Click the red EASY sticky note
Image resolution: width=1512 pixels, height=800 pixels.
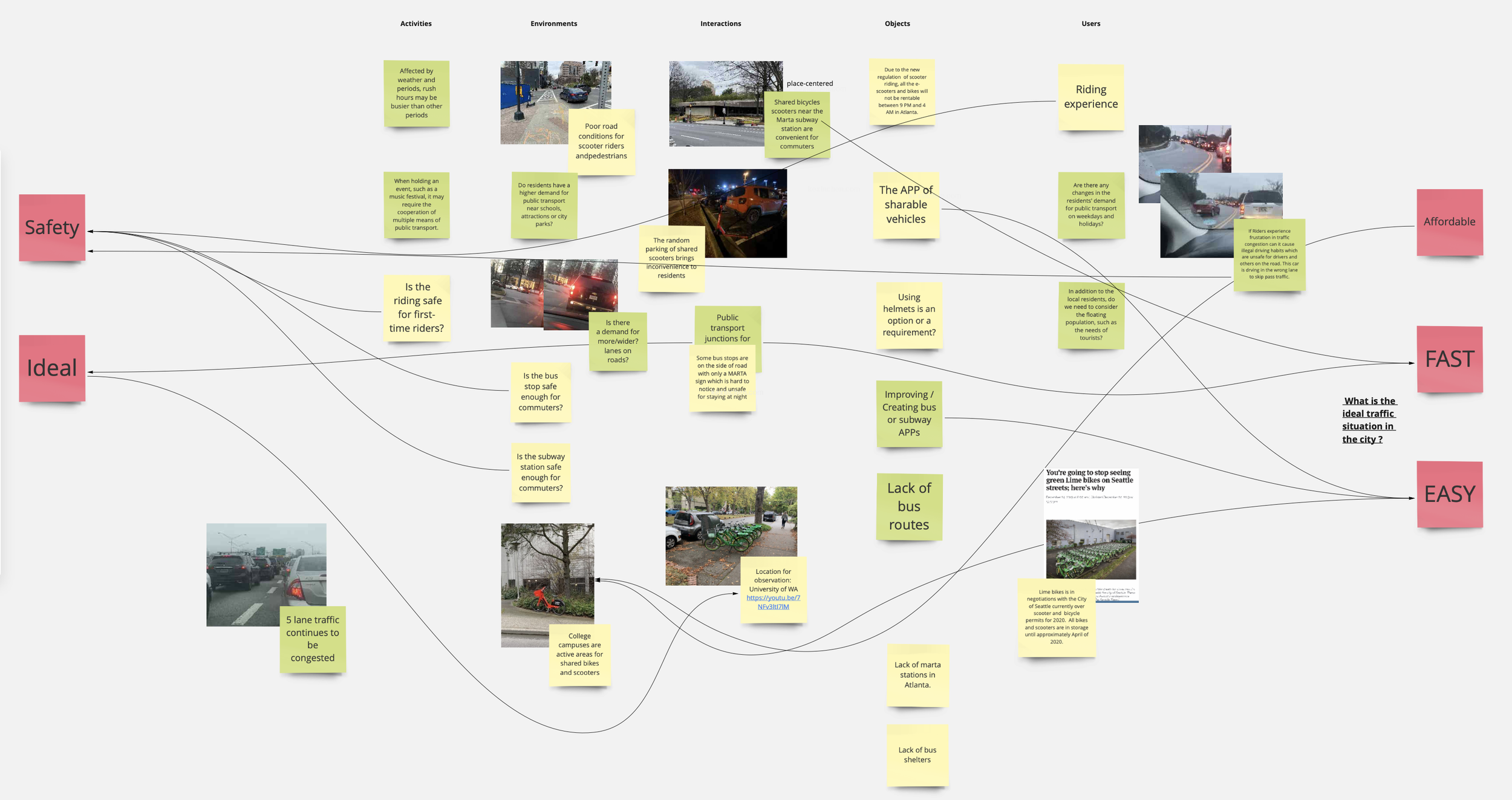tap(1449, 494)
